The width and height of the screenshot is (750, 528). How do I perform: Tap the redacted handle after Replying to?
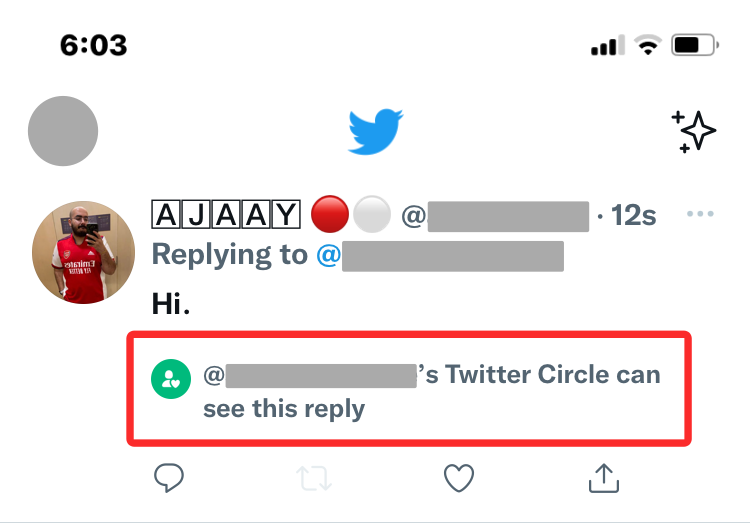coord(452,255)
